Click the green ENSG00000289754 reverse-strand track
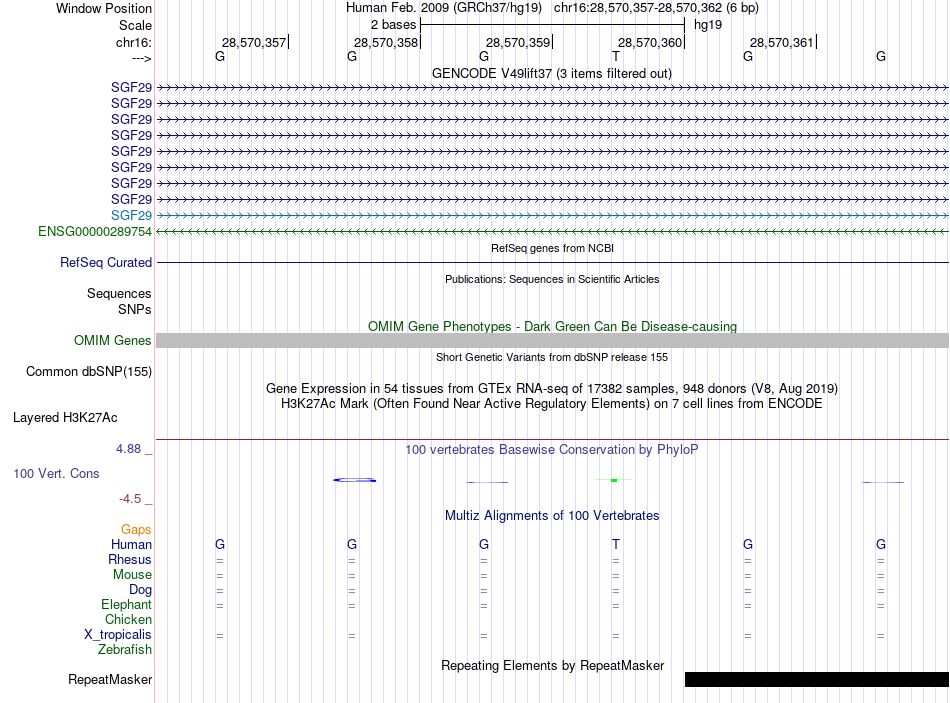This screenshot has width=950, height=703. [x=553, y=232]
